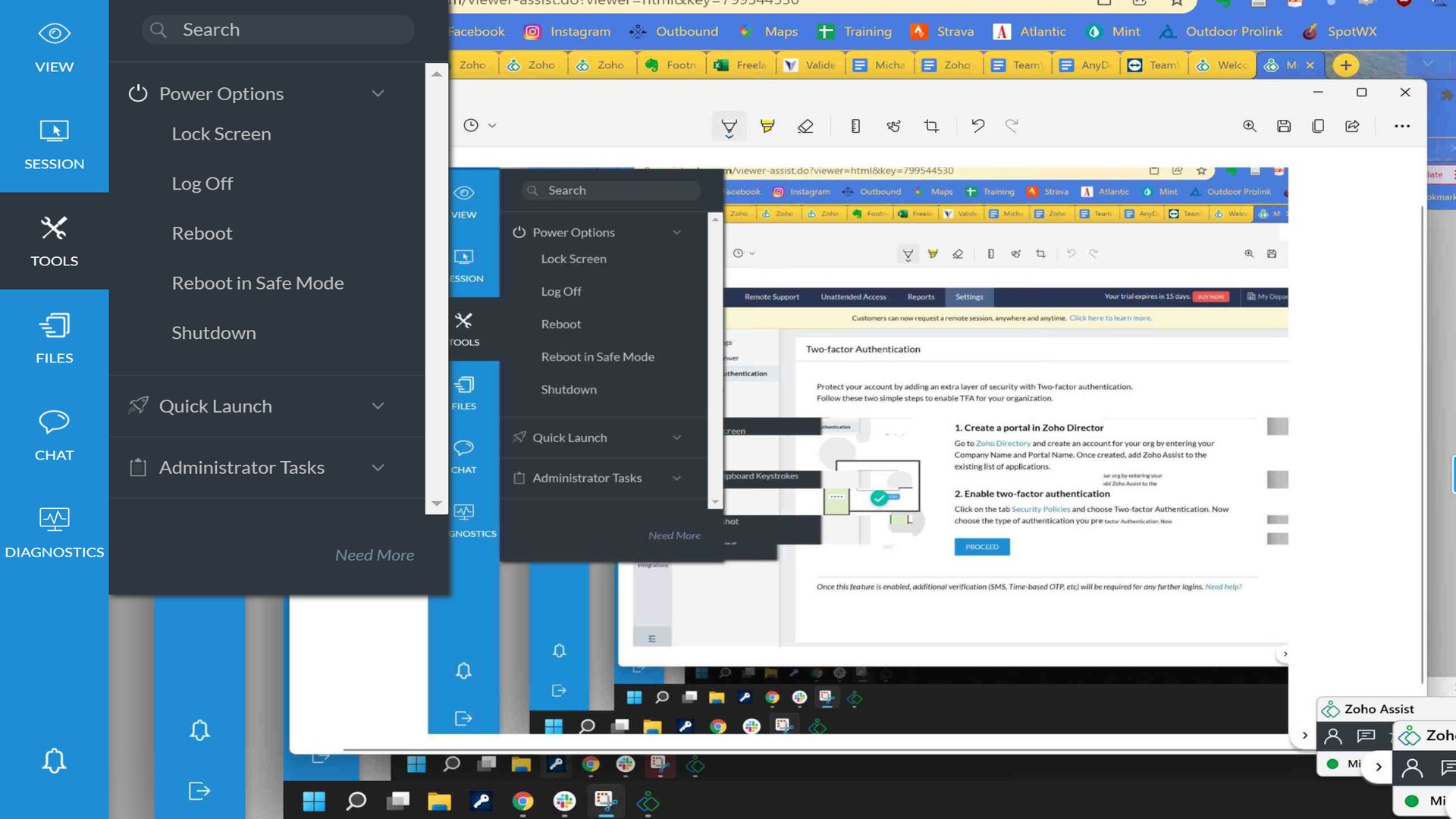The height and width of the screenshot is (819, 1456).
Task: Switch to the Welcc browser tab
Action: (x=1222, y=65)
